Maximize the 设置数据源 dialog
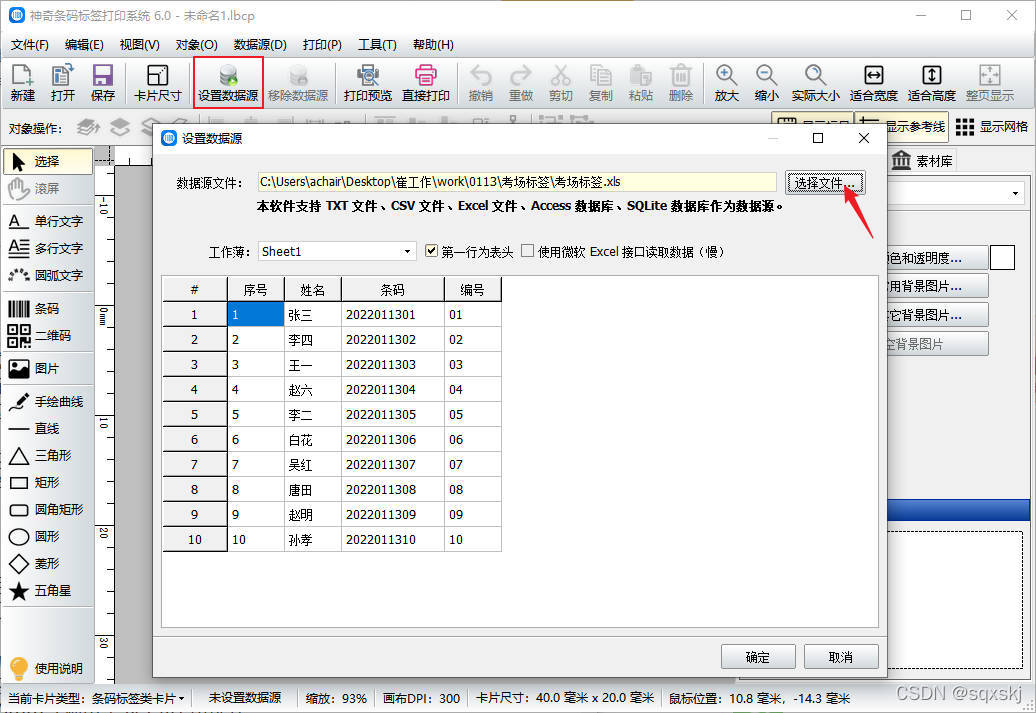This screenshot has height=713, width=1036. pos(818,137)
